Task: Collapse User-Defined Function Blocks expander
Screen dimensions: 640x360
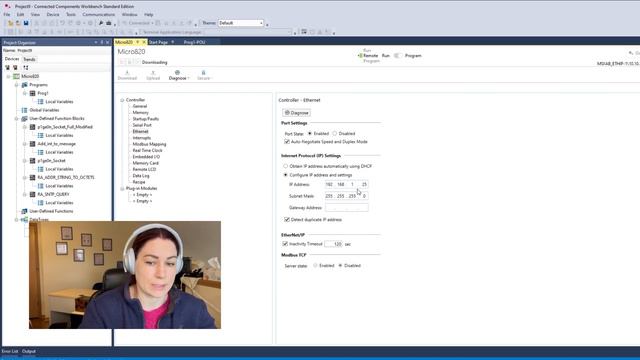Action: click(x=17, y=118)
